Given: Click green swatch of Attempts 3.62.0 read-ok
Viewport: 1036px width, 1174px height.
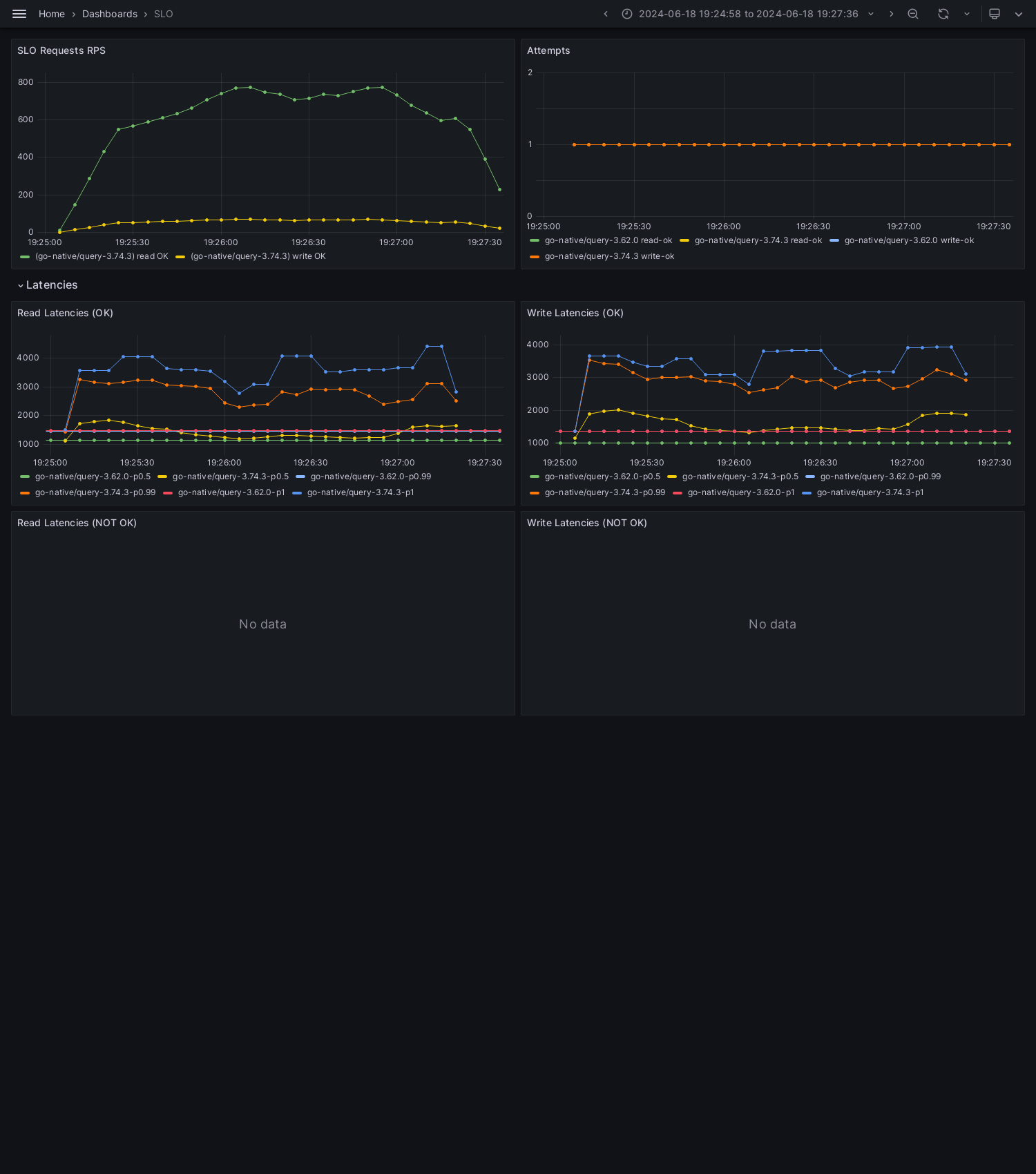Looking at the screenshot, I should (x=535, y=241).
